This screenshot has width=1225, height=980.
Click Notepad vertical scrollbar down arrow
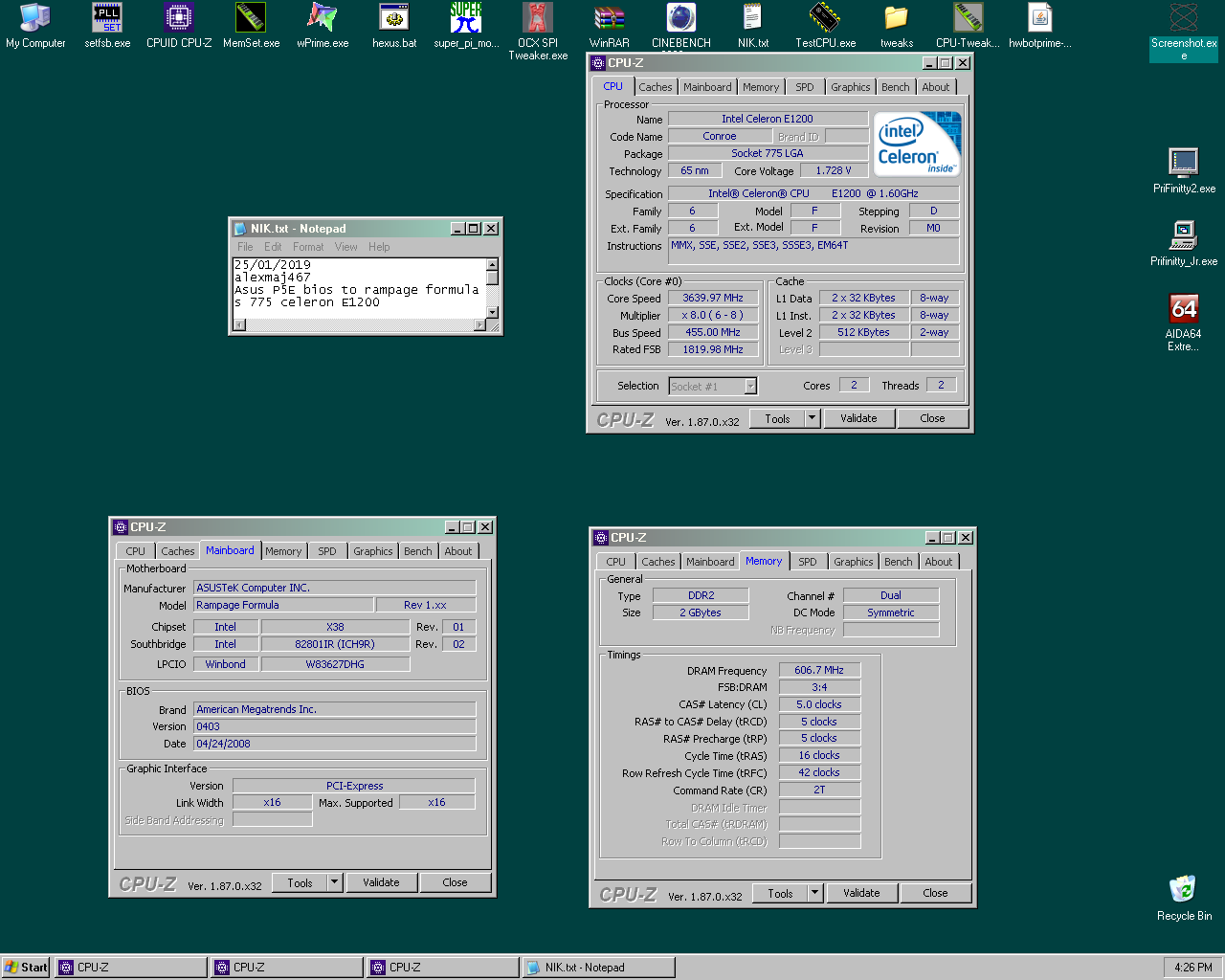[x=492, y=312]
